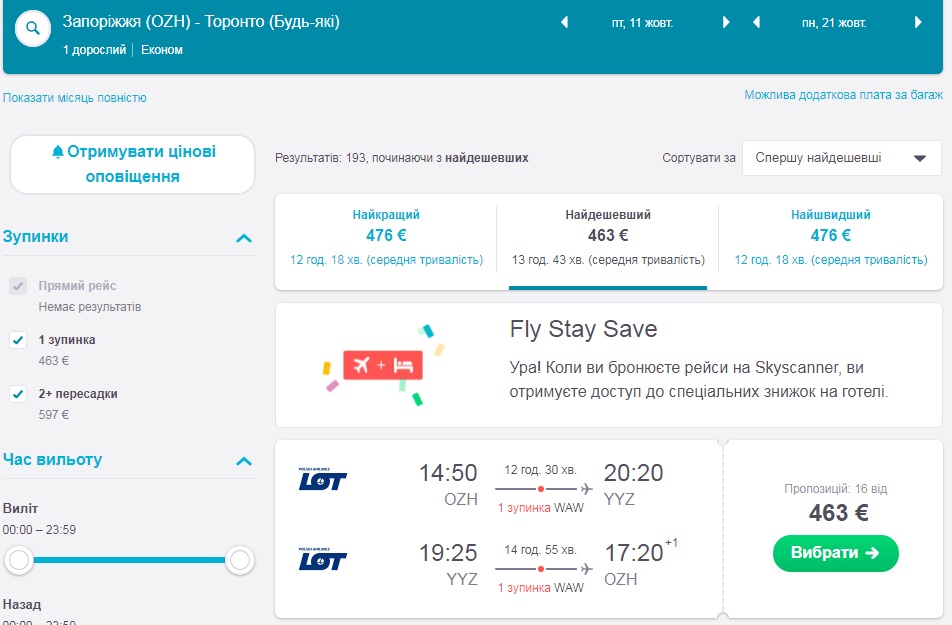Click the bell price alert icon
Screen dimensions: 952x625
(58, 152)
